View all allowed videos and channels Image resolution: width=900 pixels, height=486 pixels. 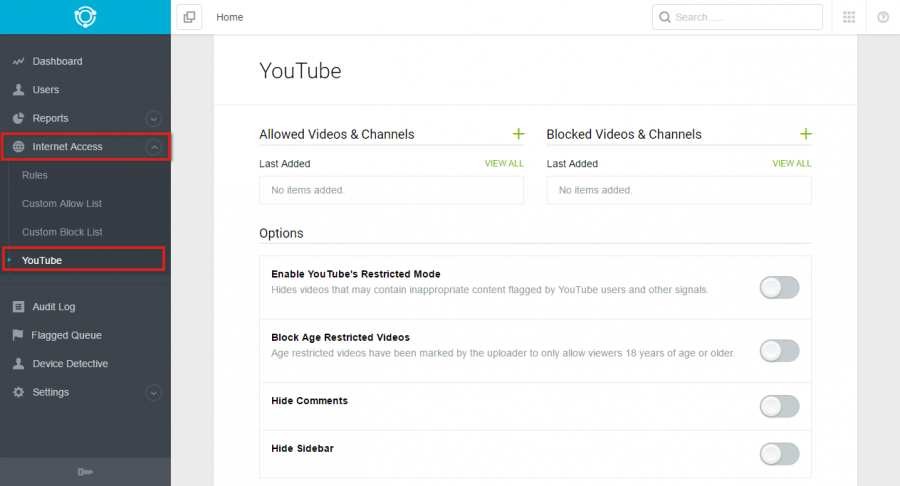504,164
